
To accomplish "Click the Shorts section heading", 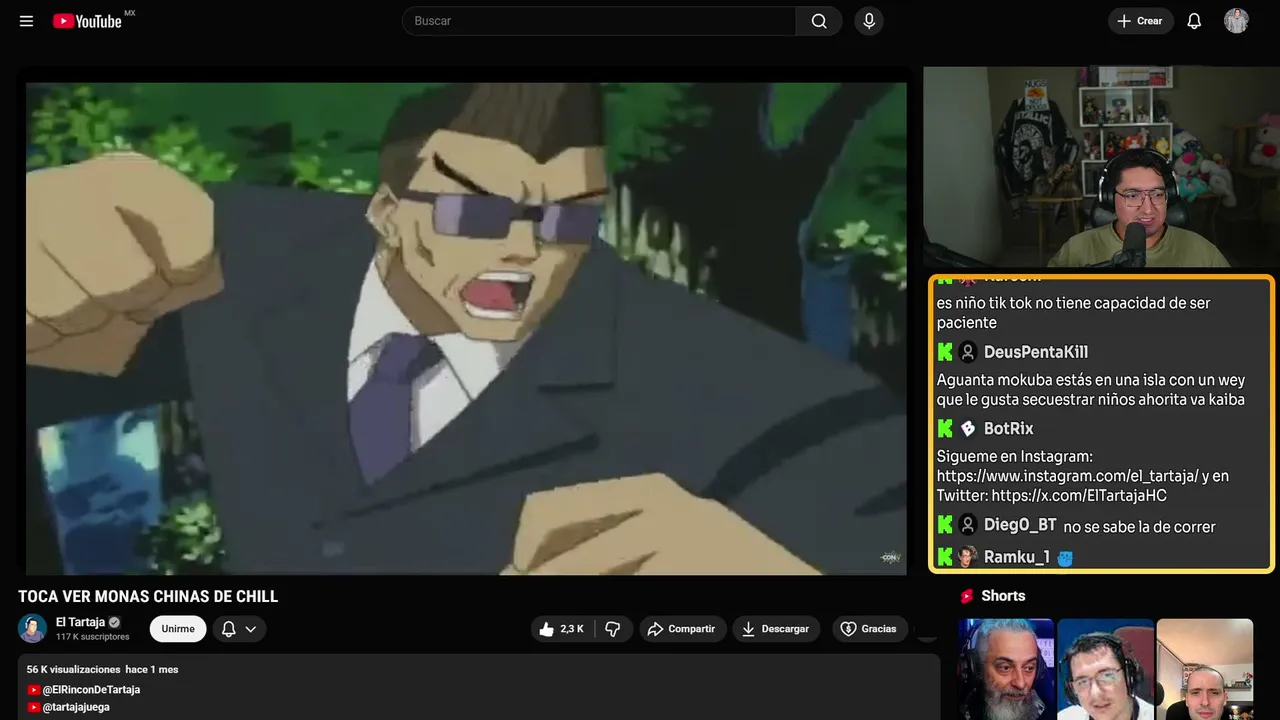I will pos(1003,596).
